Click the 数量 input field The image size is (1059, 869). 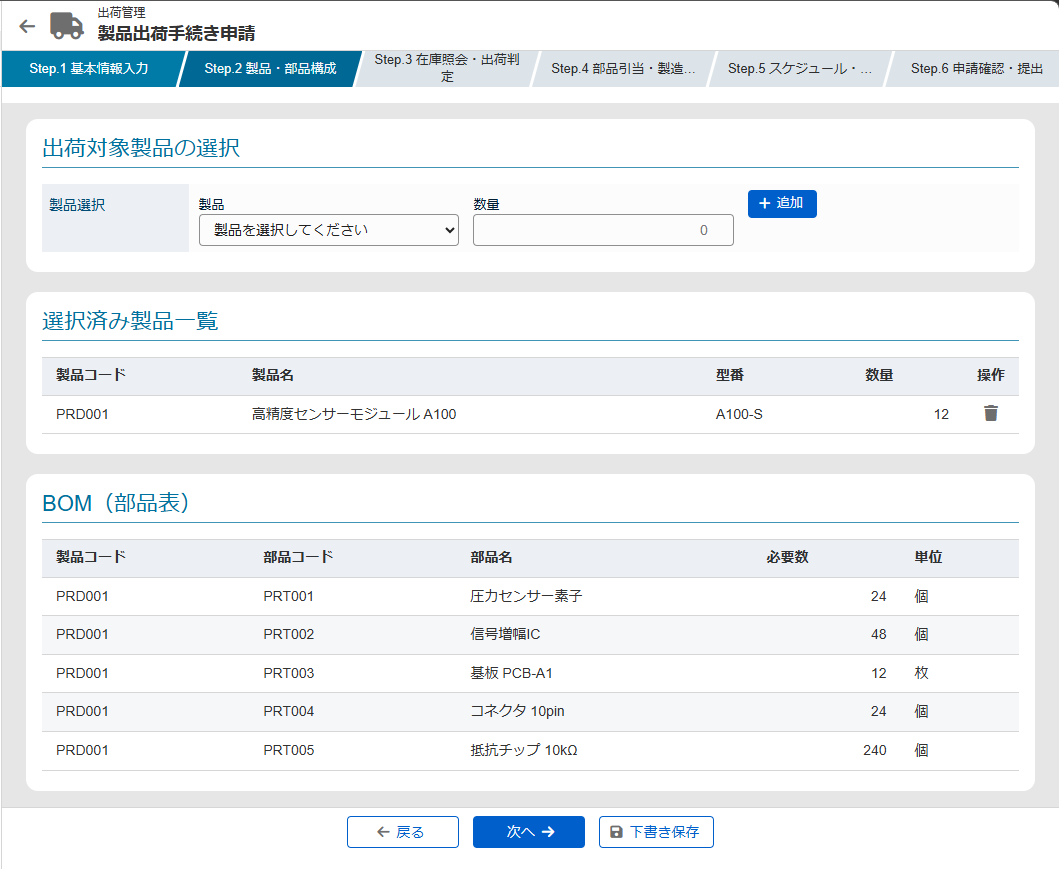603,230
